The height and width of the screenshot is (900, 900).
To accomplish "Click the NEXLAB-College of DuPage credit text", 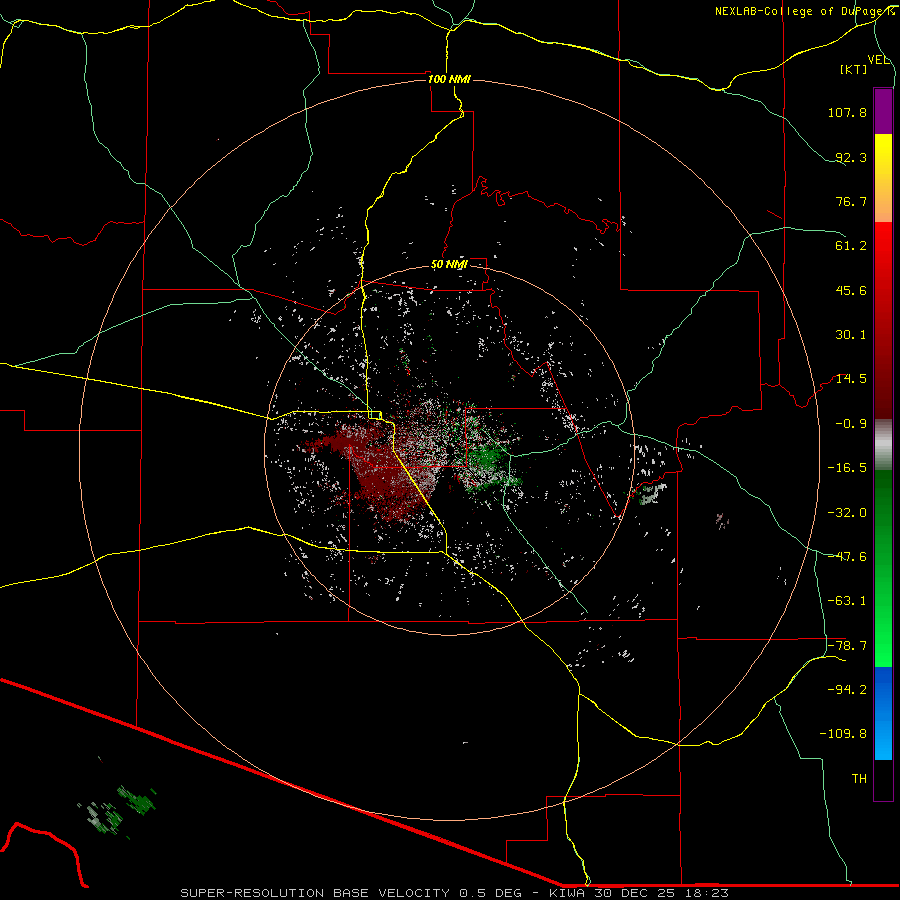I will point(804,11).
